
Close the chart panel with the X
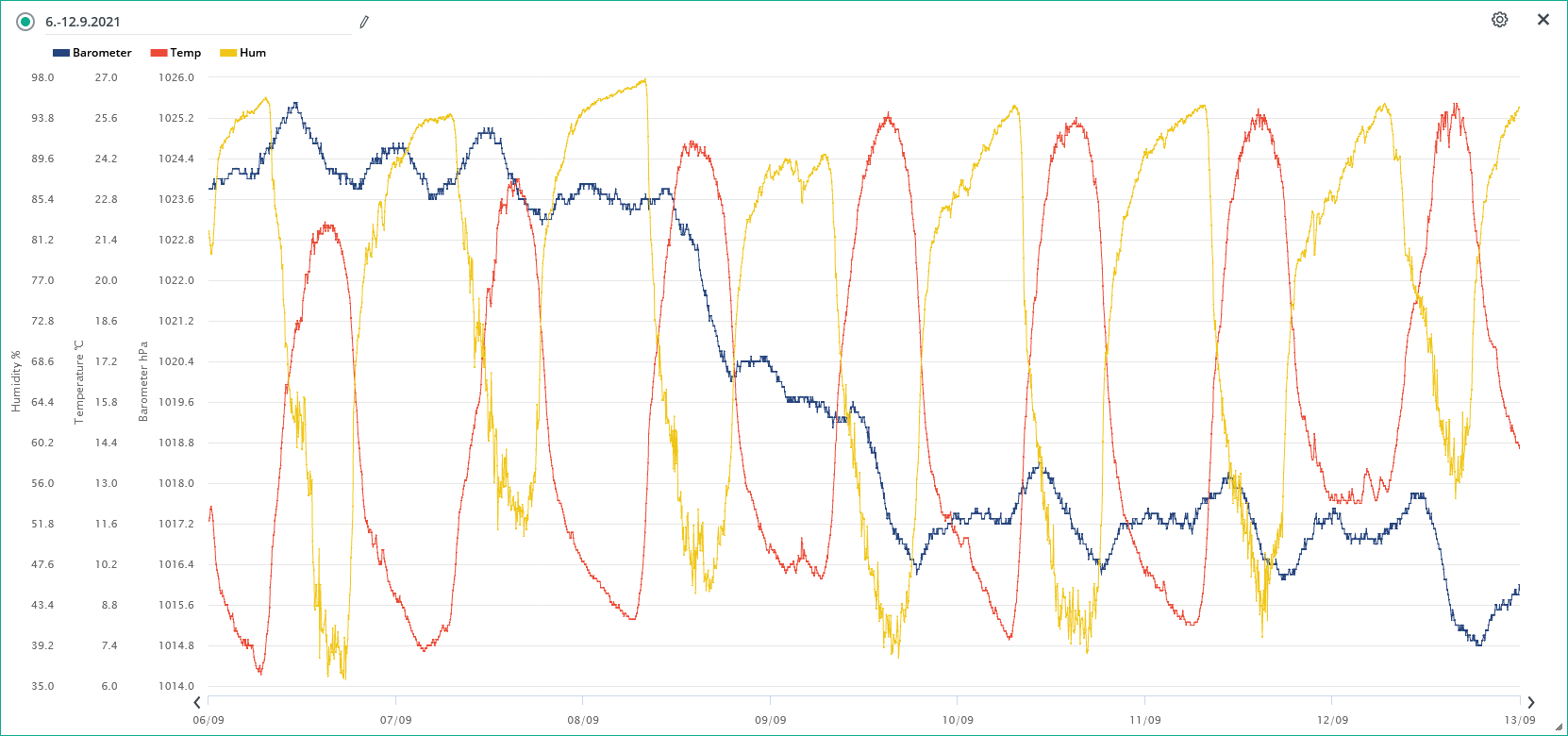[x=1543, y=20]
